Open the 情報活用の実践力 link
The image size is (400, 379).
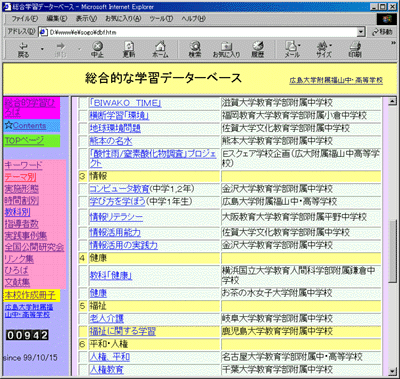123,245
